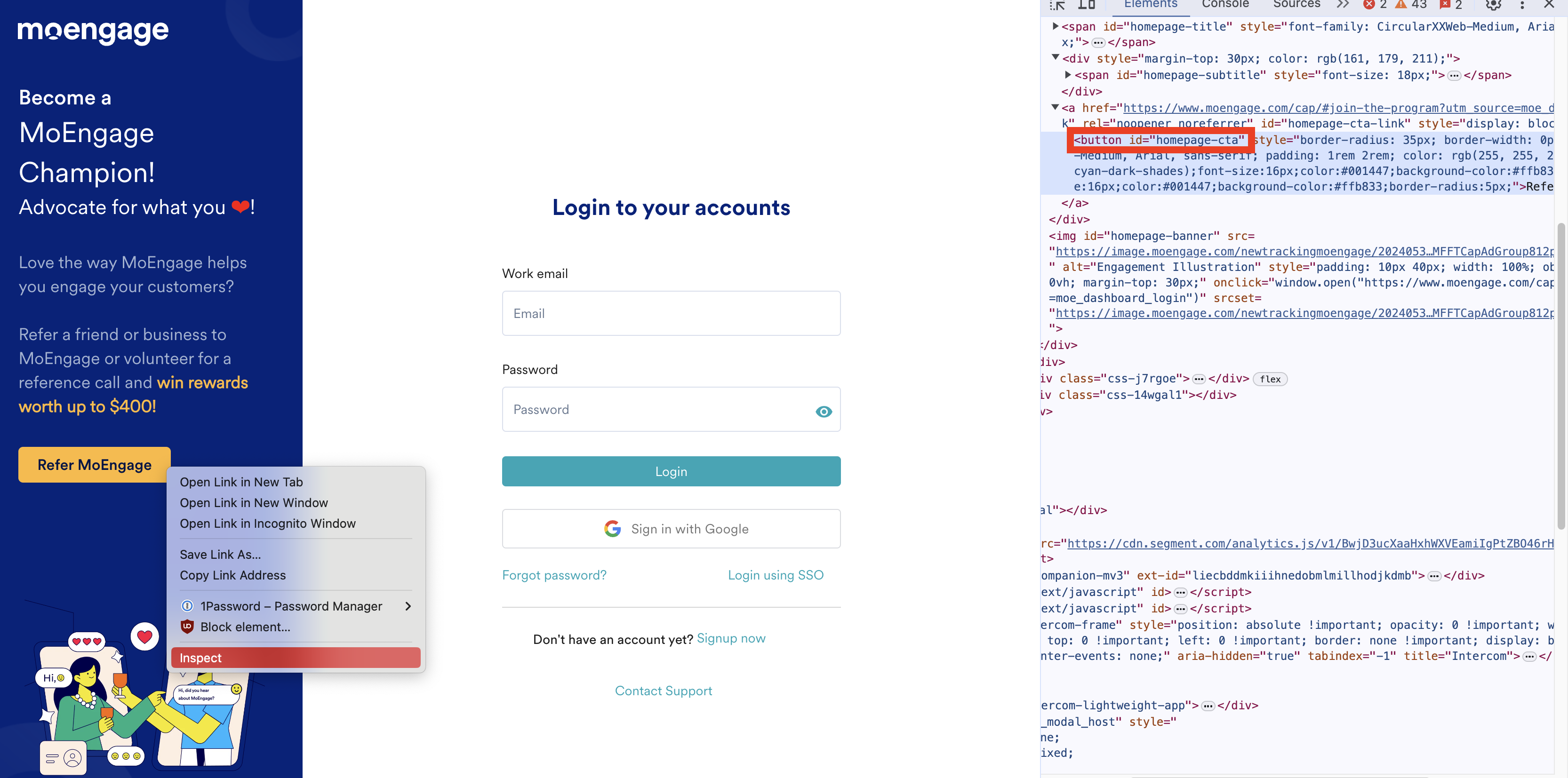Click the orange warnings count icon
This screenshot has width=1568, height=778.
coord(1401,5)
